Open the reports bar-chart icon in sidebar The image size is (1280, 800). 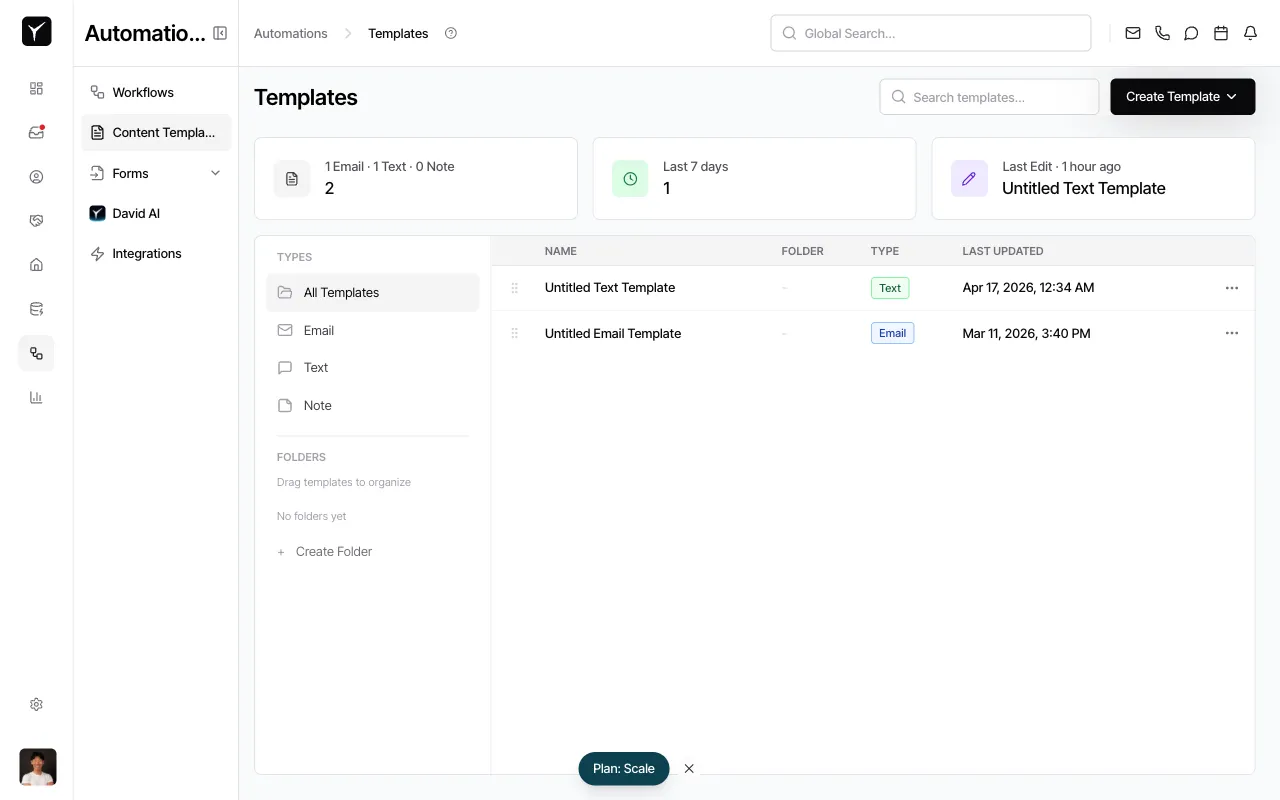[x=36, y=397]
